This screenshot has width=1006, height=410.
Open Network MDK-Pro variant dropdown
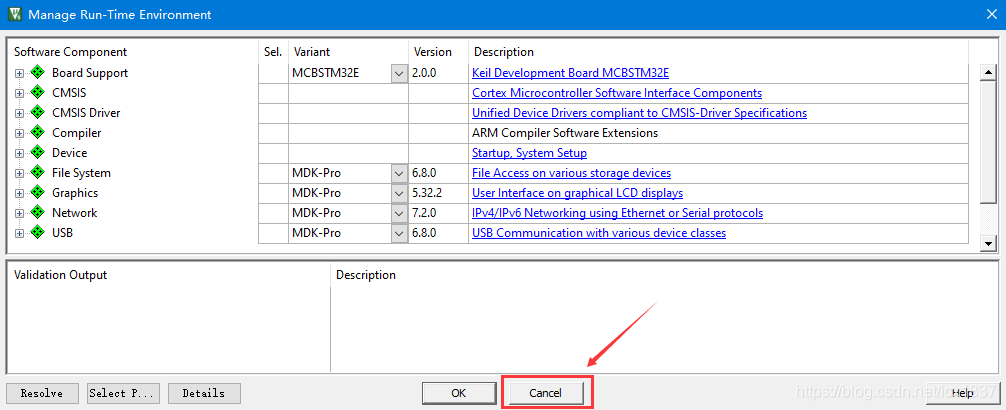coord(399,213)
